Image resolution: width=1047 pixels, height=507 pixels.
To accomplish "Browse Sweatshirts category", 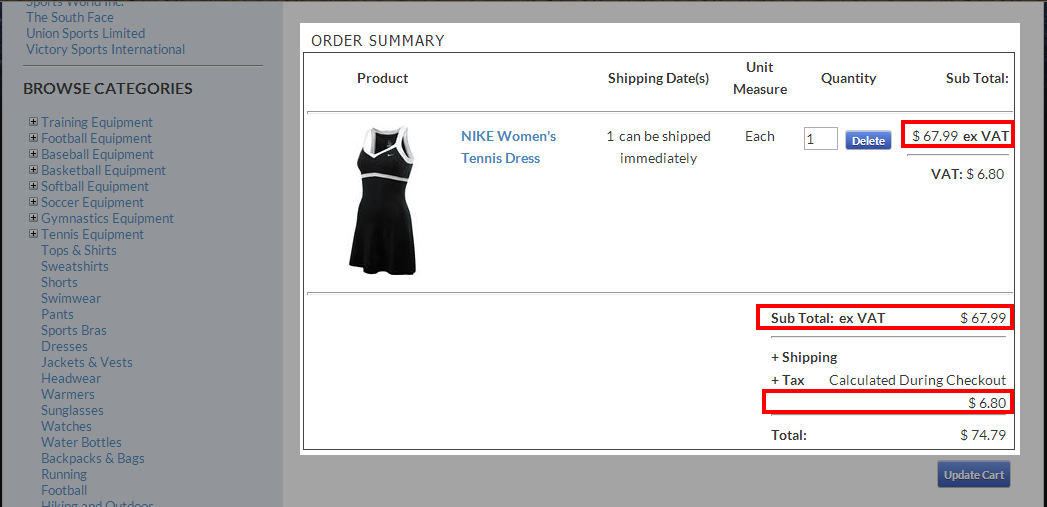I will click(x=75, y=267).
